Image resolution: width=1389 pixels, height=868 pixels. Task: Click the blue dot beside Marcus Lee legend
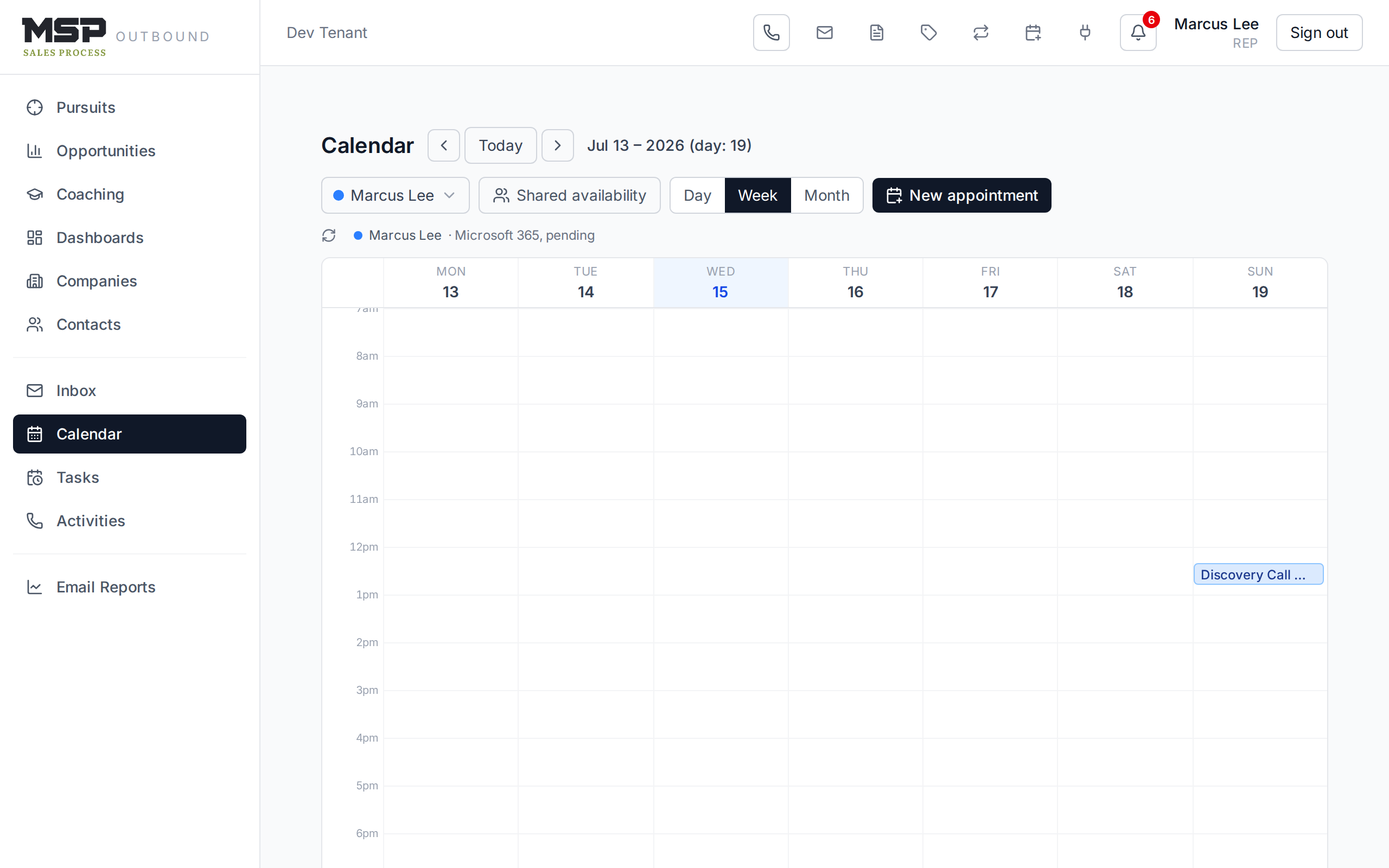click(358, 235)
